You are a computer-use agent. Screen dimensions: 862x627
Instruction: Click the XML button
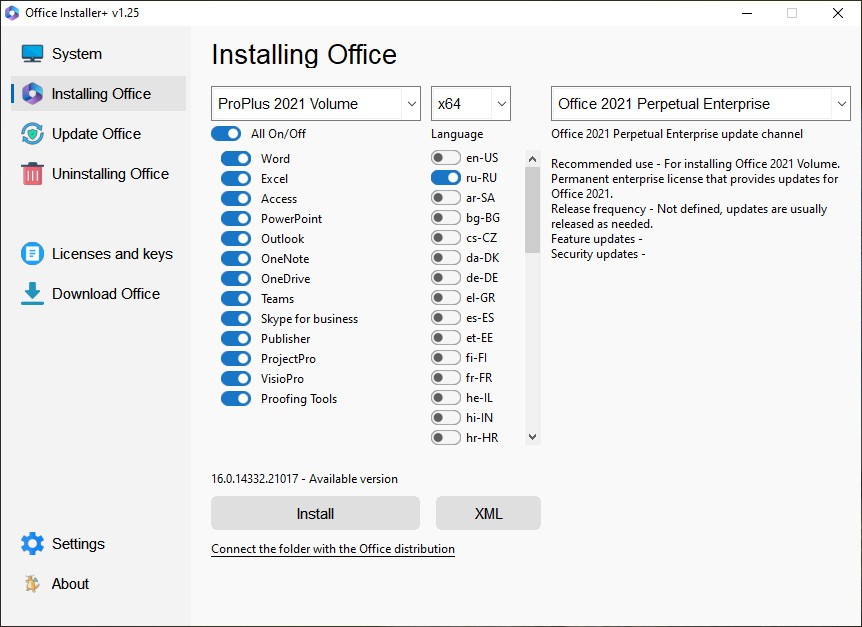(x=488, y=513)
